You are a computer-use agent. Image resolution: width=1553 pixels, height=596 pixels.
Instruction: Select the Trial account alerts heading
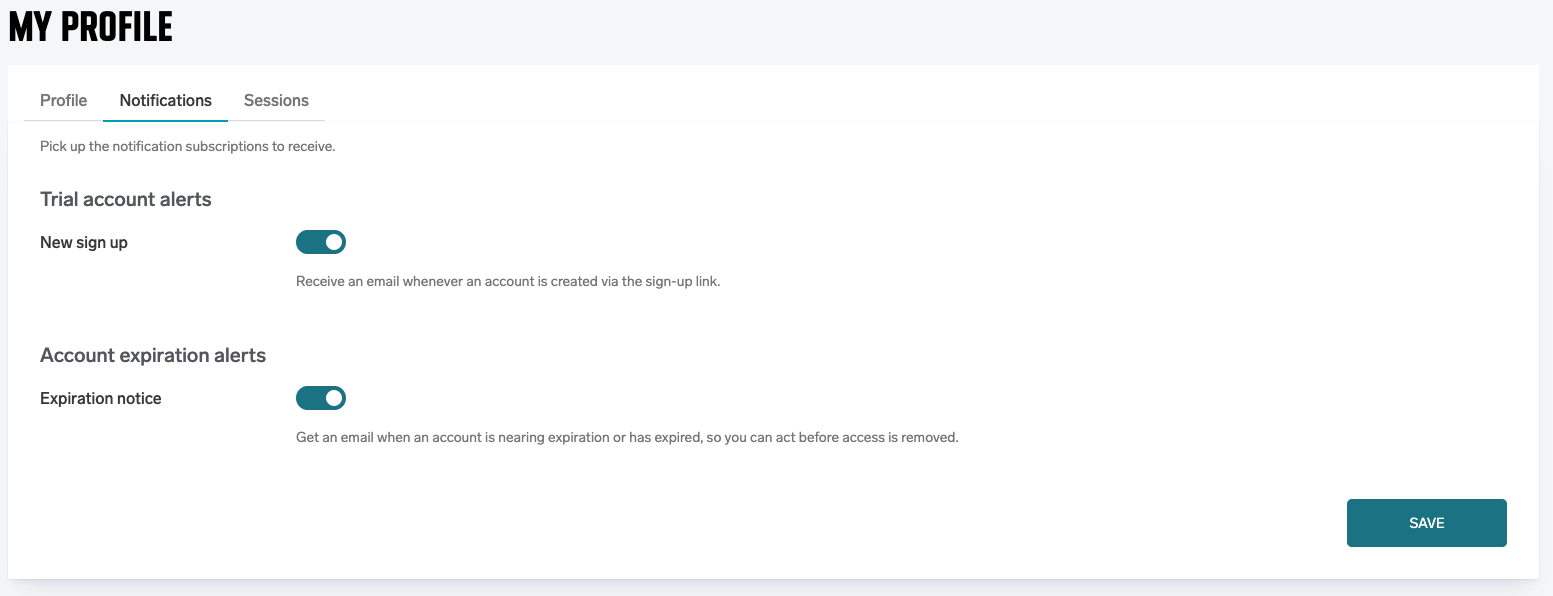pyautogui.click(x=126, y=199)
